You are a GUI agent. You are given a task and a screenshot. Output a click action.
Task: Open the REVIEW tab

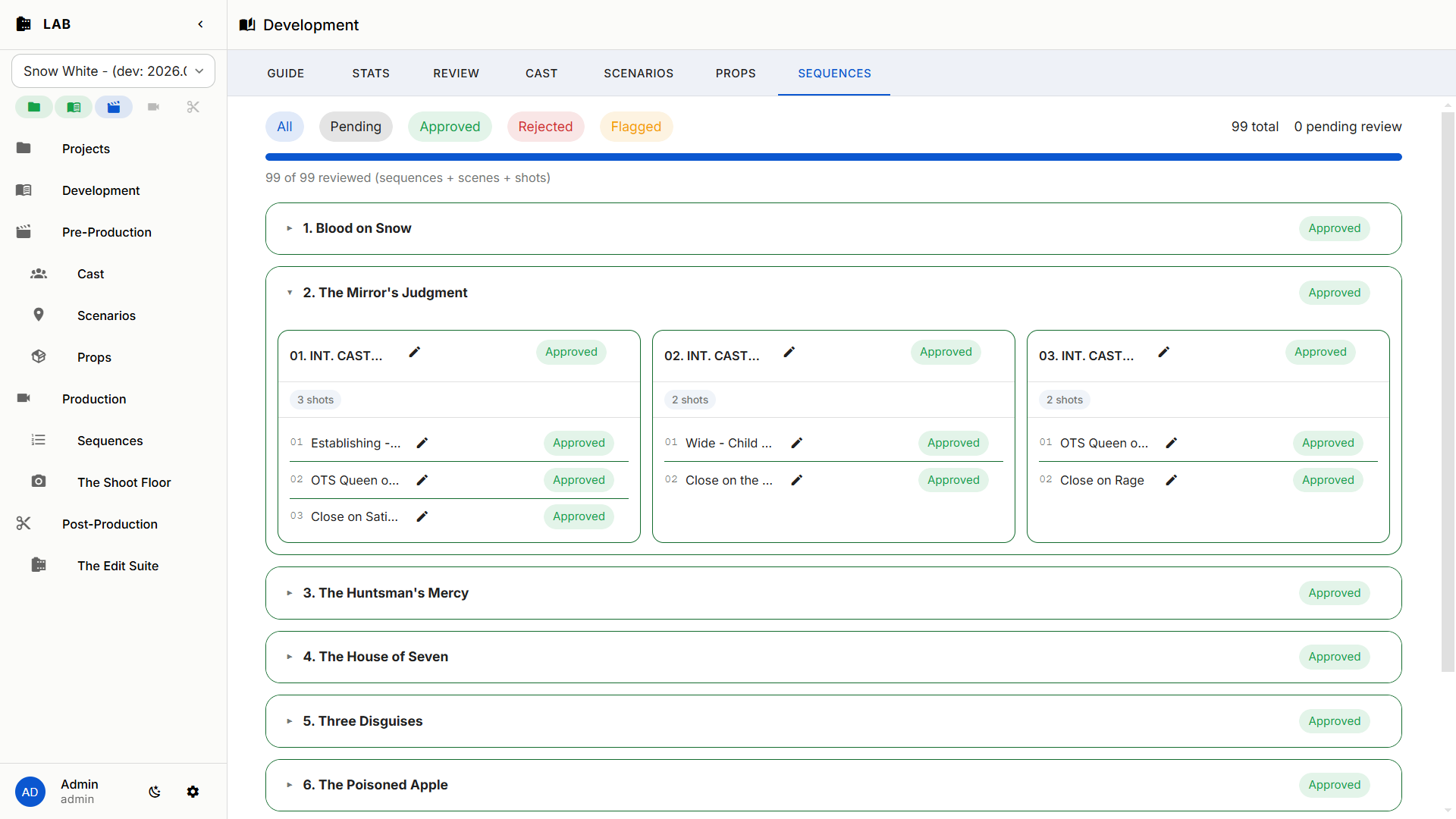456,74
